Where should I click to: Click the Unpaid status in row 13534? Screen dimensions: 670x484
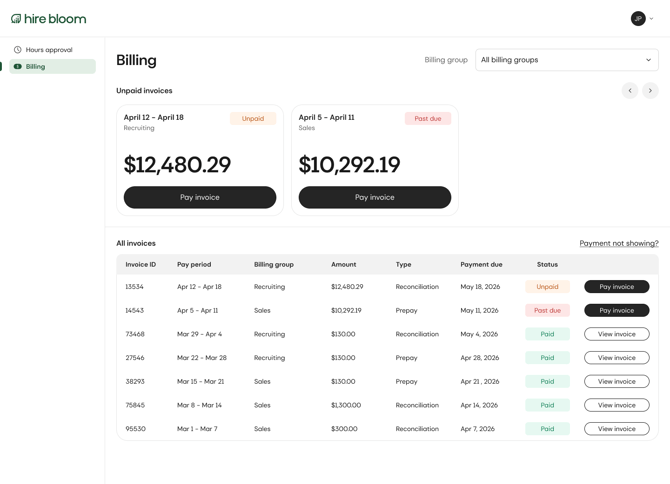547,287
